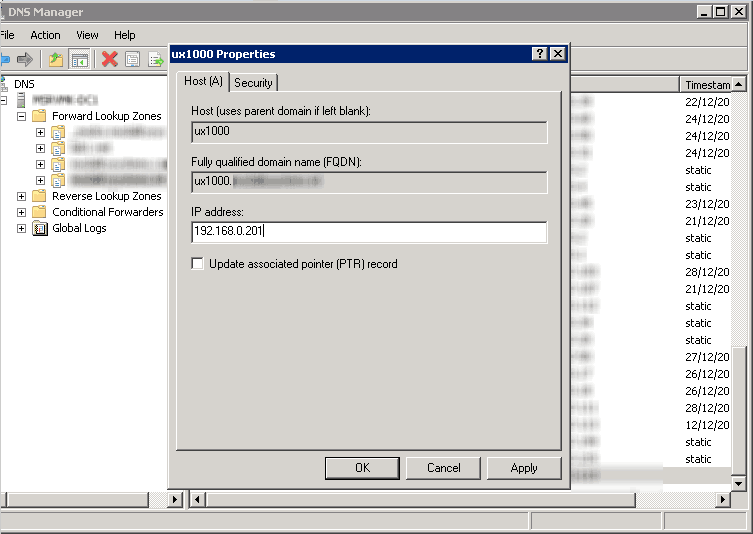
Task: Expand the Conditional Forwarders node
Action: [x=22, y=212]
